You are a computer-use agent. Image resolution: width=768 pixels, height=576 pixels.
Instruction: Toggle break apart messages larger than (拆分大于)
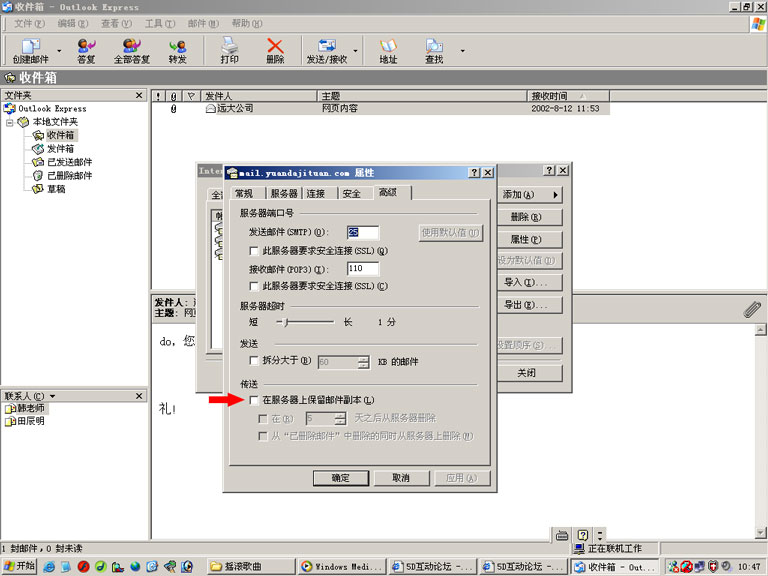(x=254, y=360)
